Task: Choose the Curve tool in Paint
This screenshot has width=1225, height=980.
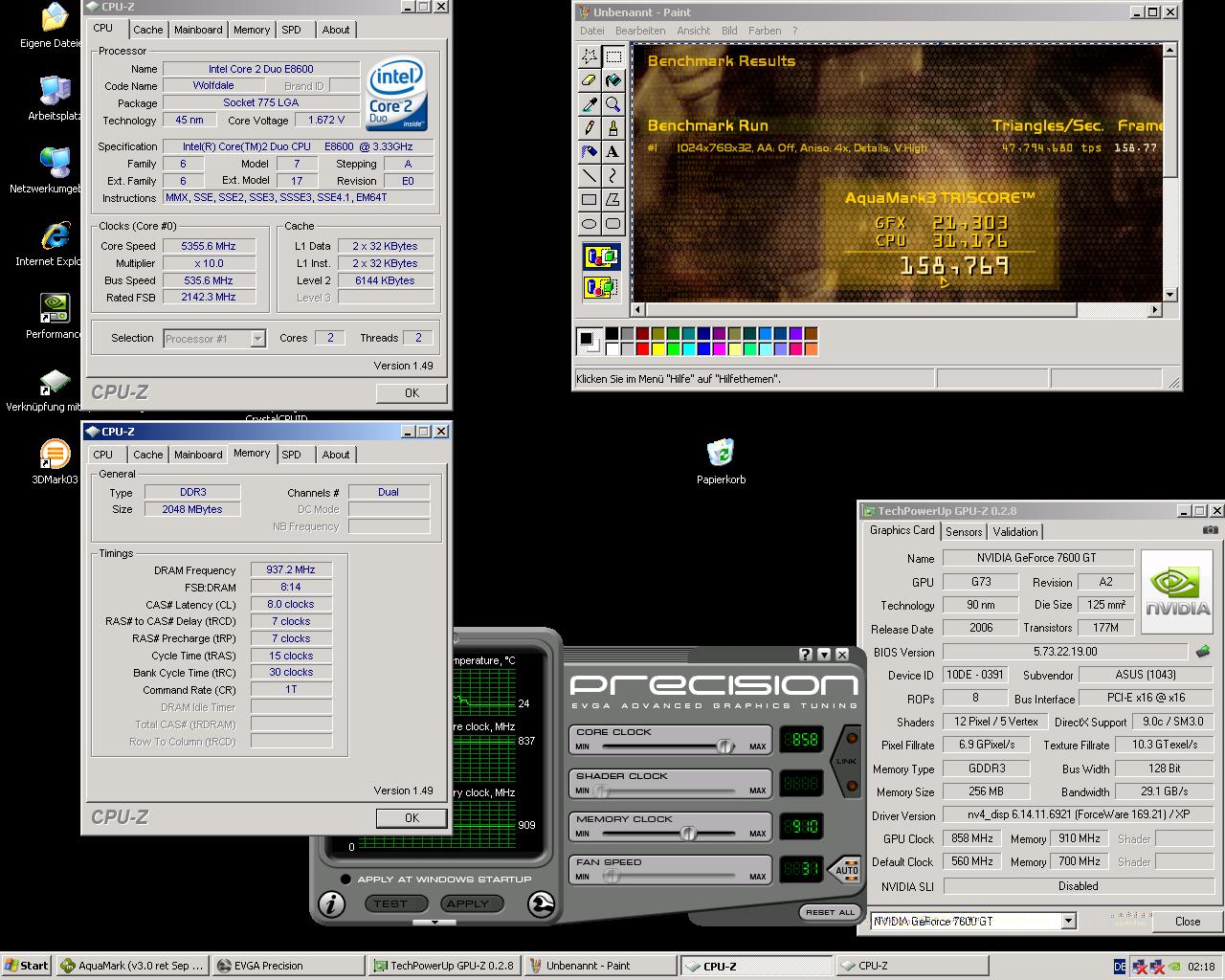Action: (613, 175)
